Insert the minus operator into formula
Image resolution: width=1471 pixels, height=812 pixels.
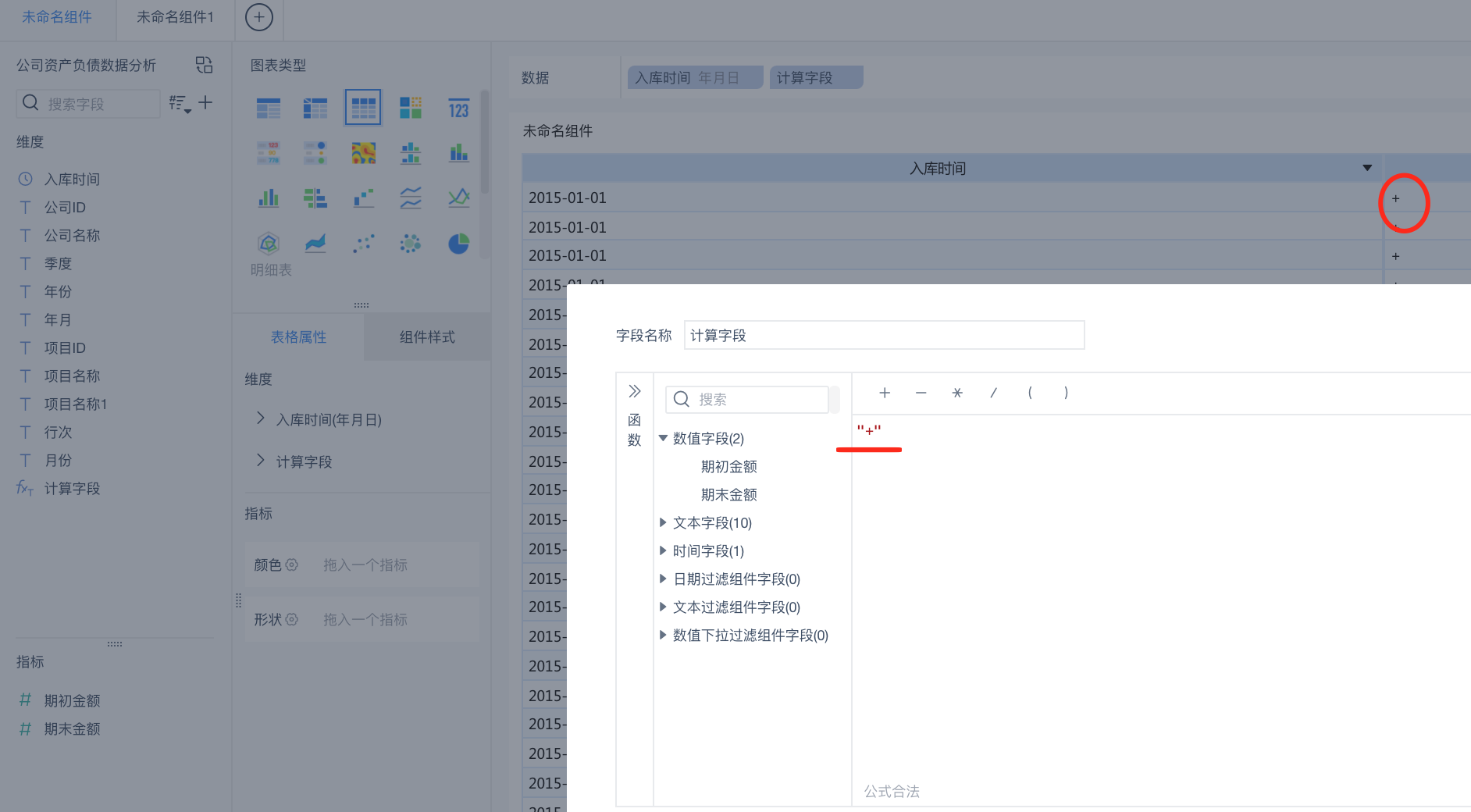[x=921, y=393]
